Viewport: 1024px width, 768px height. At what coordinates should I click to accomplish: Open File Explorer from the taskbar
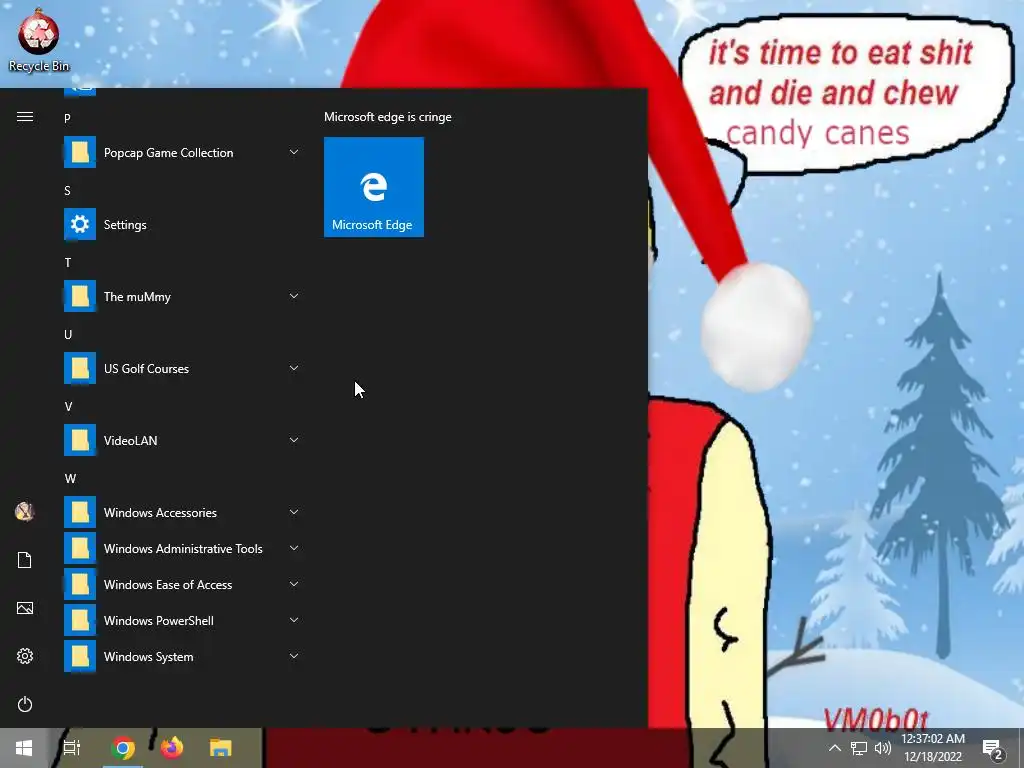click(221, 748)
